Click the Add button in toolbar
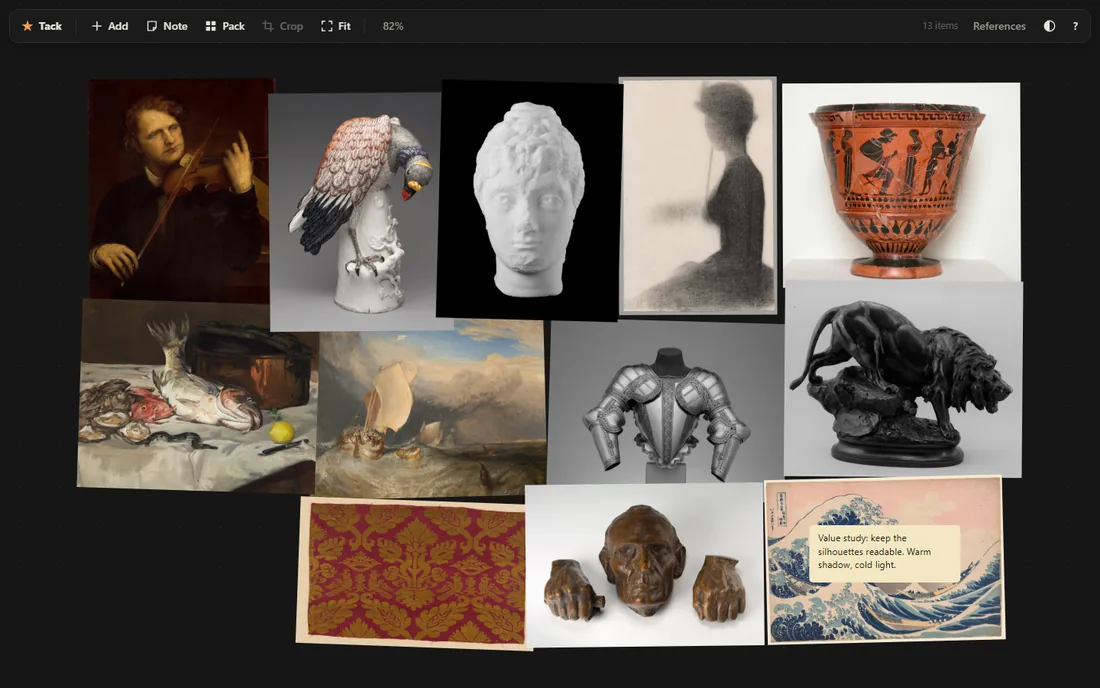 (x=110, y=26)
